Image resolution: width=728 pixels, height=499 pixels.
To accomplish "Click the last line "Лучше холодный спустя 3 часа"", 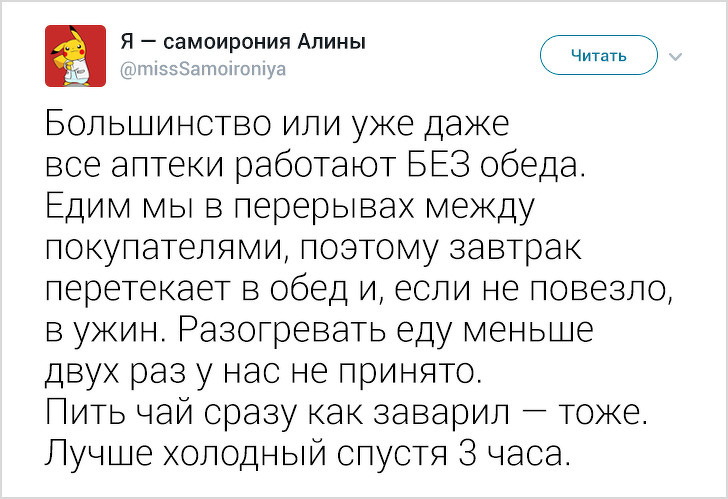I will point(309,452).
